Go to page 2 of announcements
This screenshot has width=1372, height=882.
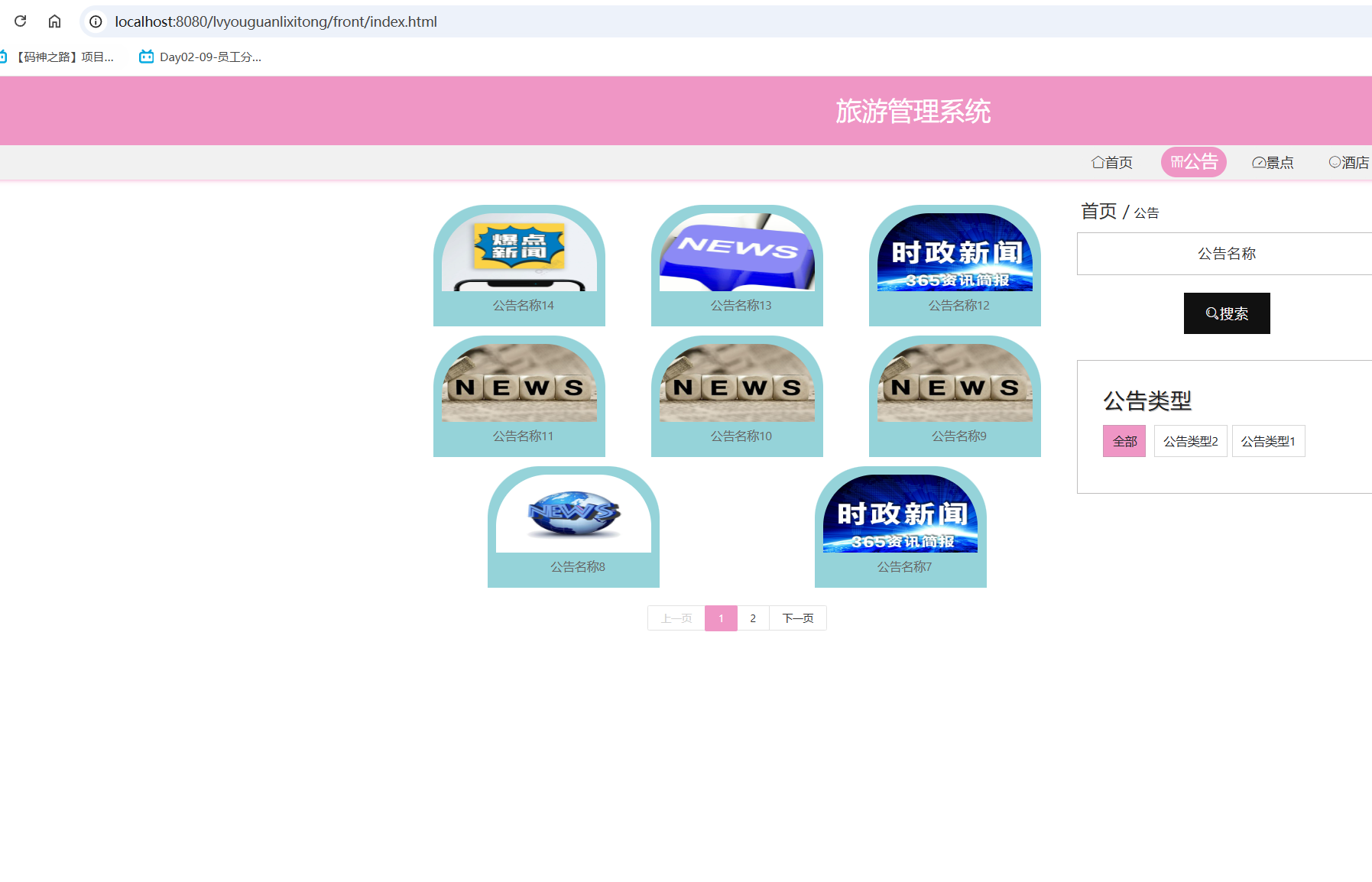(x=753, y=618)
